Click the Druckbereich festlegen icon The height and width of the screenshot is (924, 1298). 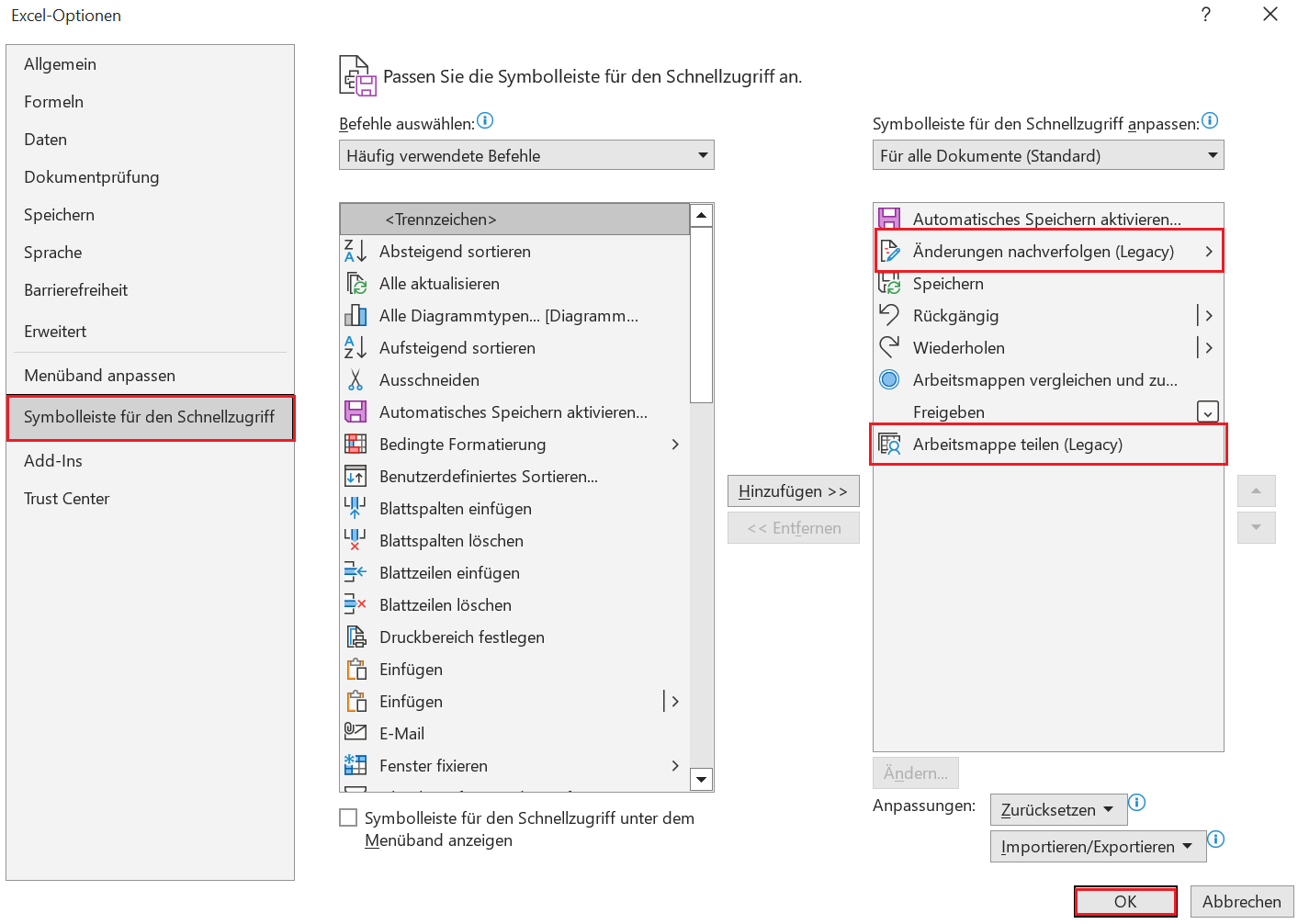tap(356, 637)
